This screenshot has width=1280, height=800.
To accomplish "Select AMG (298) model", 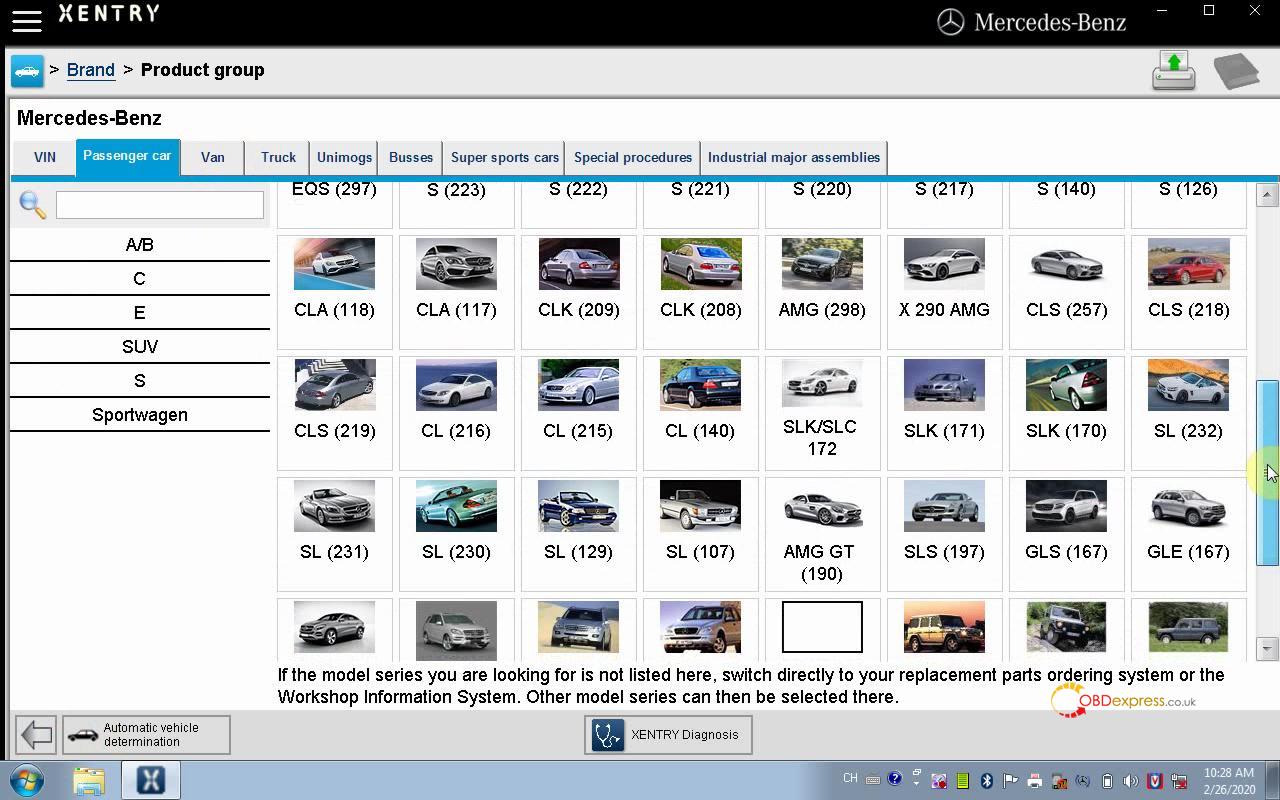I will (x=822, y=292).
